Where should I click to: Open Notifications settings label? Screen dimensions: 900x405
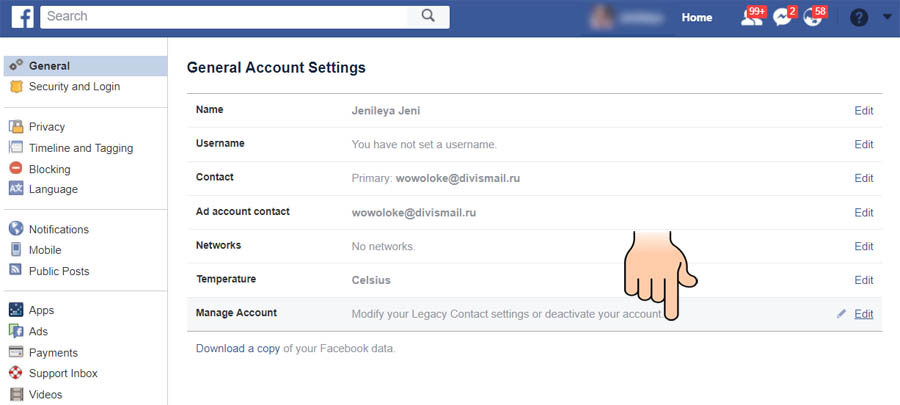pyautogui.click(x=59, y=229)
